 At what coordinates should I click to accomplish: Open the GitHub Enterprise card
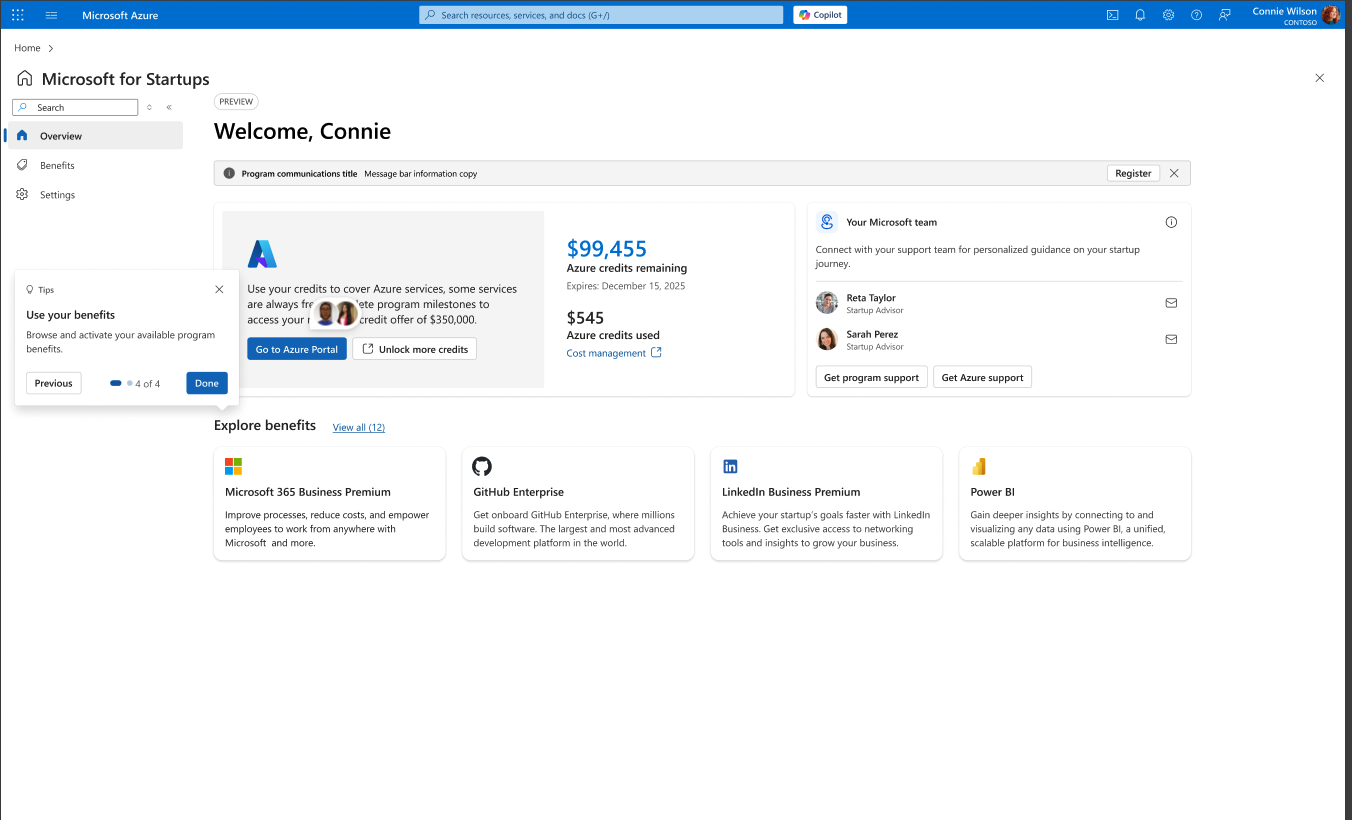(x=578, y=503)
